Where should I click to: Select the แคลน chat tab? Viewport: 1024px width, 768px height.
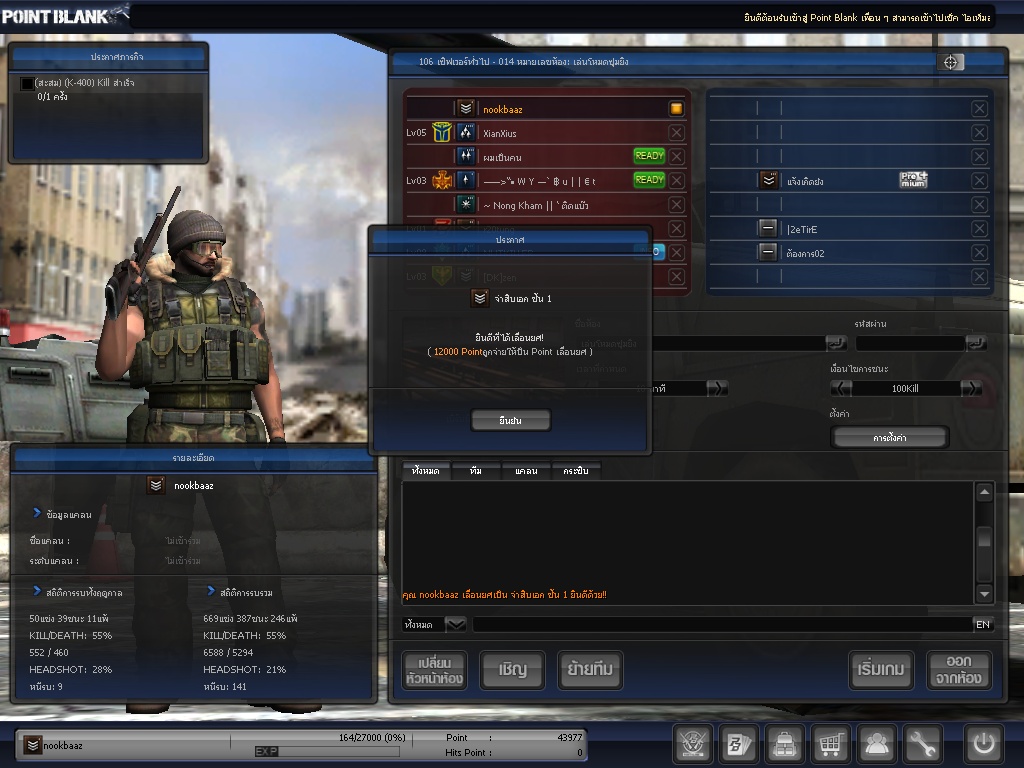point(526,471)
